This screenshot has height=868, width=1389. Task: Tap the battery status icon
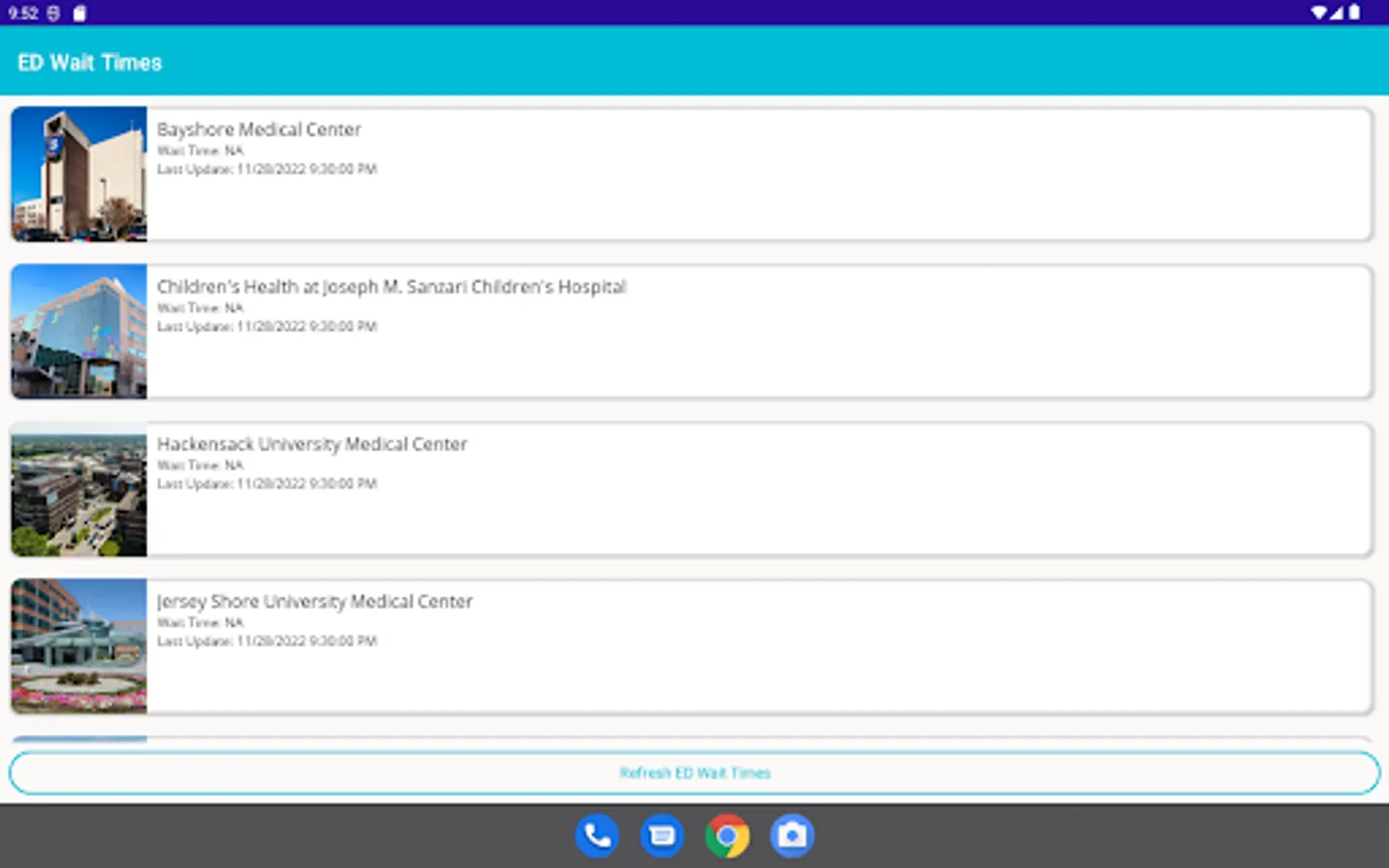coord(1354,13)
